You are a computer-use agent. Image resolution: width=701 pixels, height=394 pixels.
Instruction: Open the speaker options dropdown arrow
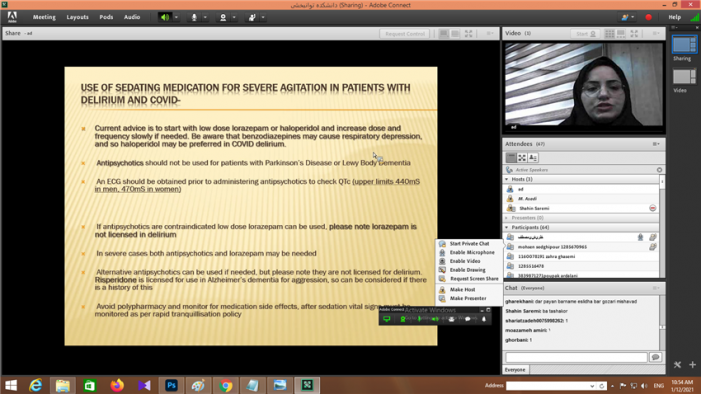click(x=176, y=17)
